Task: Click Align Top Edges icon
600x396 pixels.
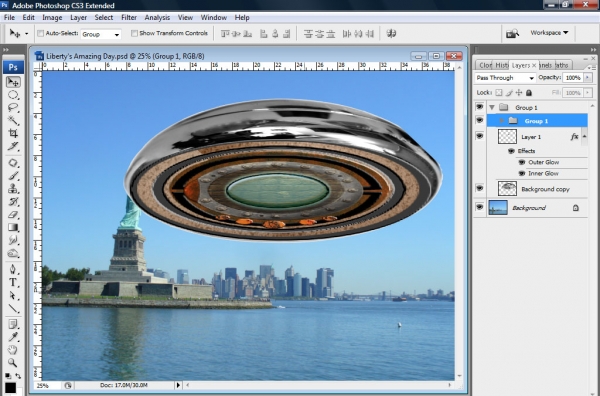Action: tap(225, 34)
